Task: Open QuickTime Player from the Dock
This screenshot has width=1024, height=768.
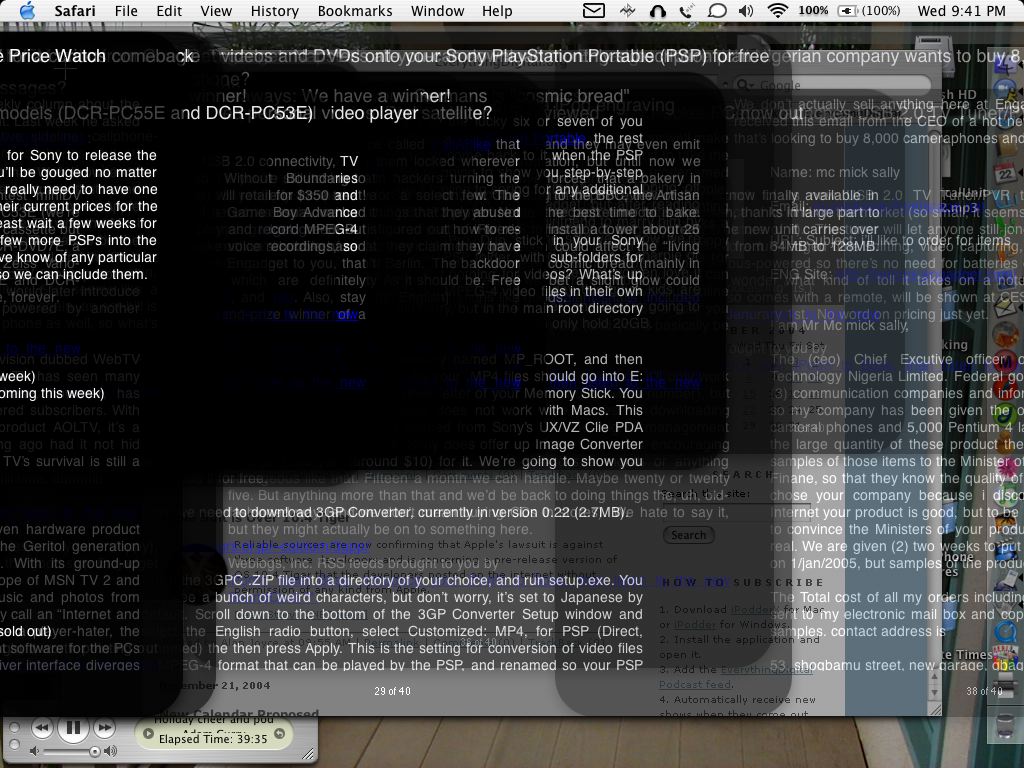Action: 1006,632
